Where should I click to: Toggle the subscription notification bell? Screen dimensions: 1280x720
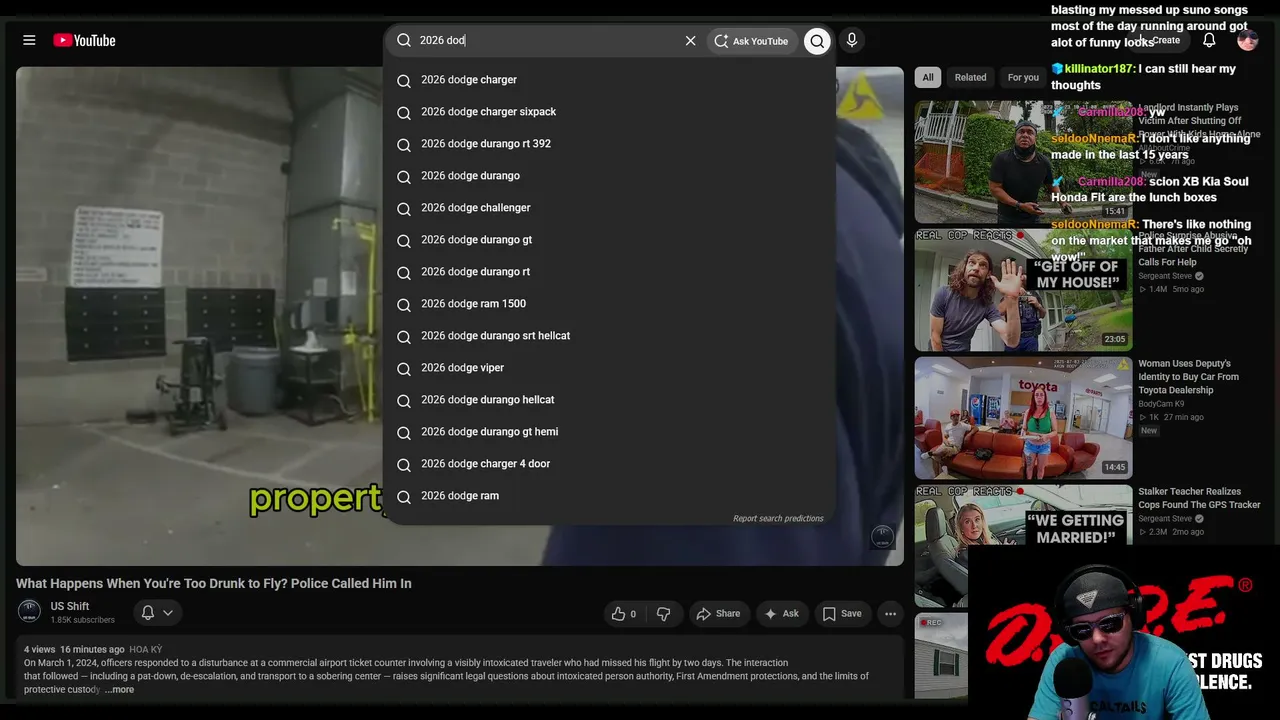click(x=148, y=613)
